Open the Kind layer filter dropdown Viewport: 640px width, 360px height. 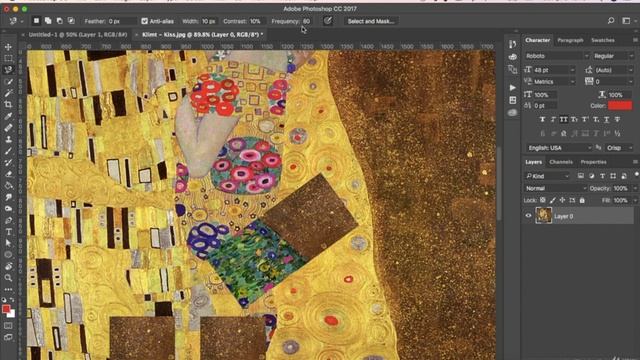(x=547, y=176)
